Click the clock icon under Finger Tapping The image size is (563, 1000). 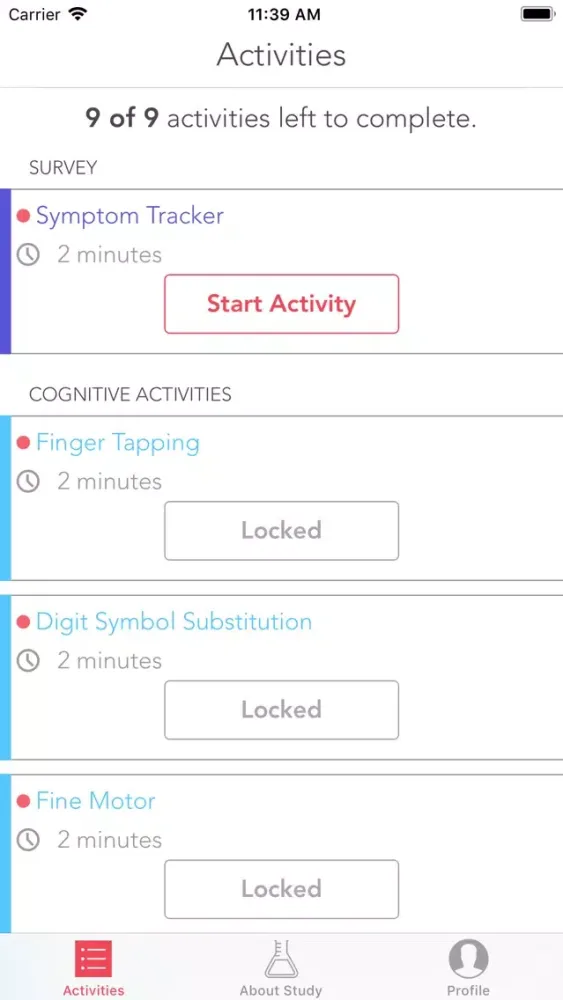[x=28, y=482]
